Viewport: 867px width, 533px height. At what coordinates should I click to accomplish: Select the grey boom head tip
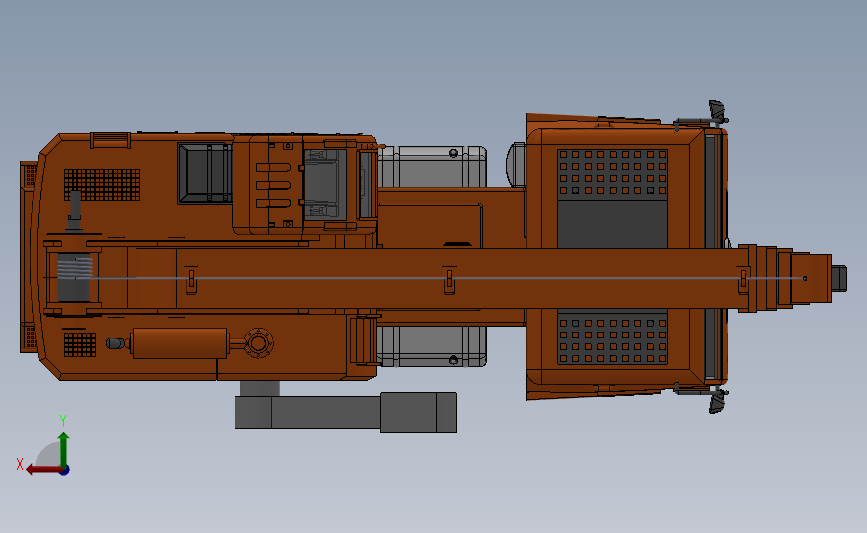click(839, 278)
